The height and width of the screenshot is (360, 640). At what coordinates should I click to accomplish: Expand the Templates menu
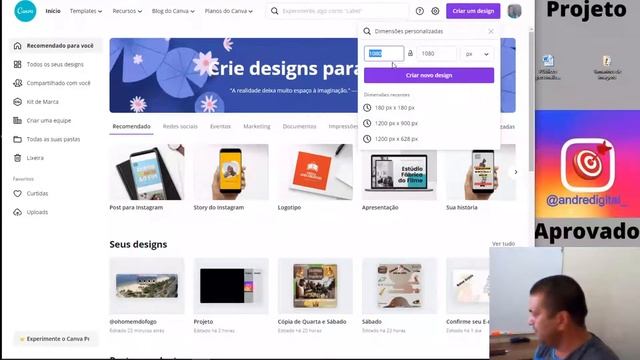86,11
